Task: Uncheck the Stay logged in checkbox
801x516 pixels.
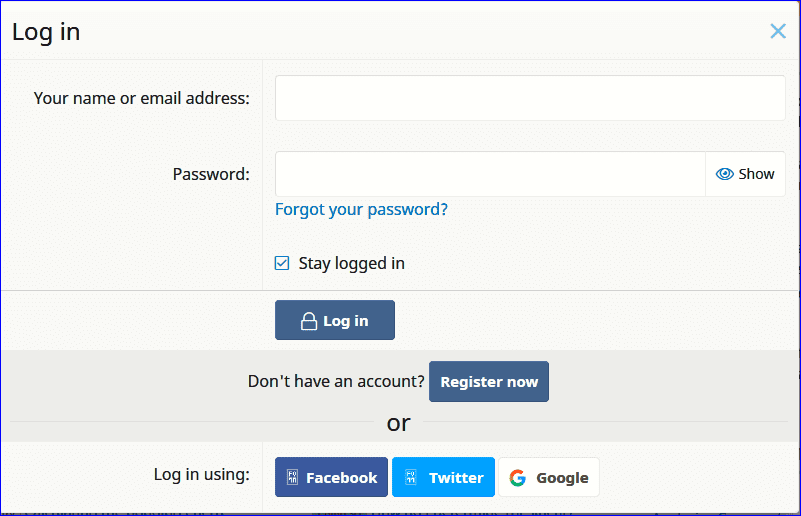Action: (x=282, y=264)
